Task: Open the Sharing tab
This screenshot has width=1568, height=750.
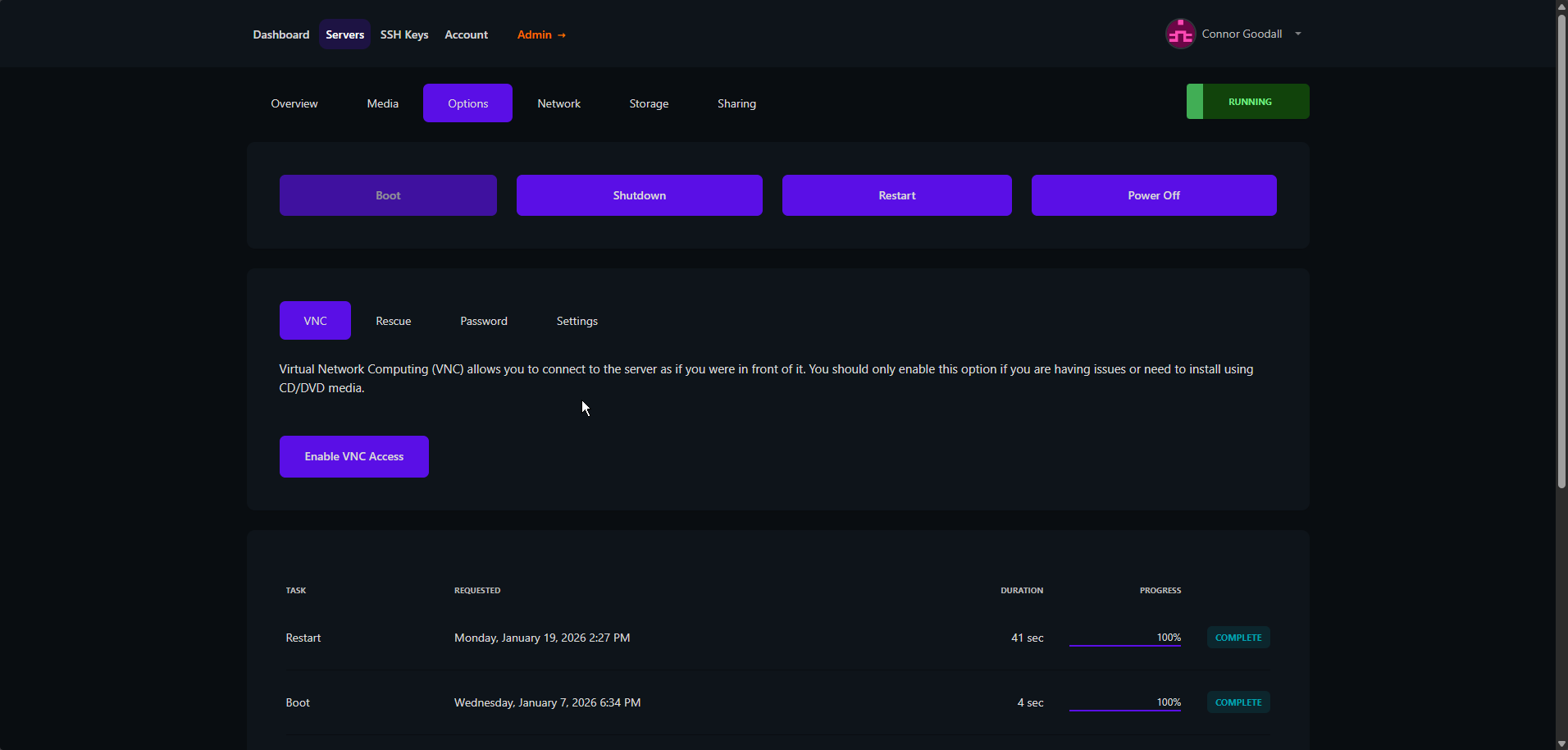Action: click(x=736, y=103)
